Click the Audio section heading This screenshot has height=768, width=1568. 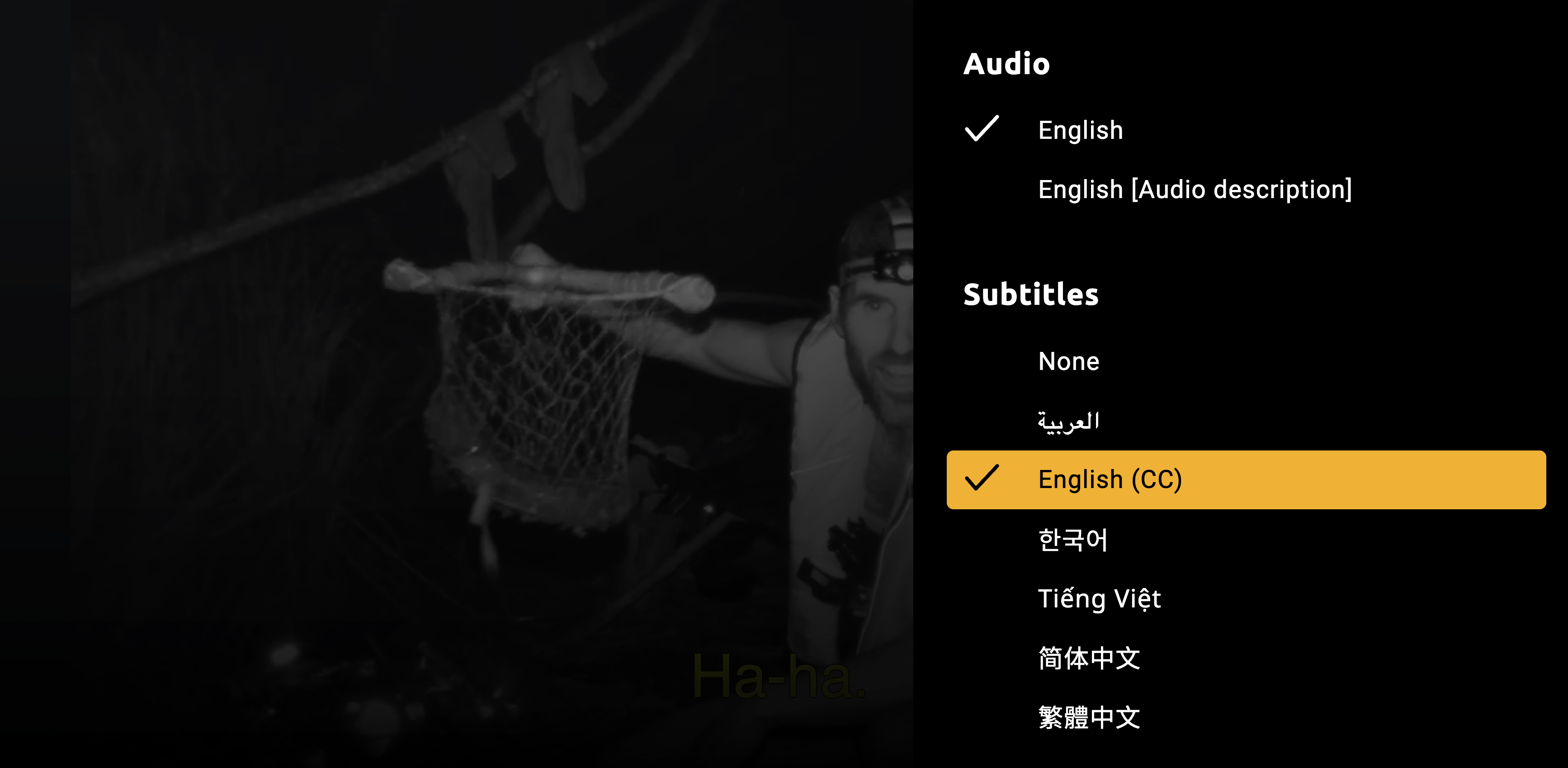tap(1006, 63)
